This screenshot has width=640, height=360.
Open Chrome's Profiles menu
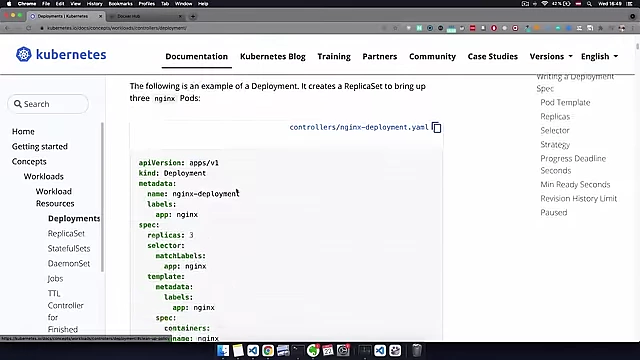coord(147,4)
